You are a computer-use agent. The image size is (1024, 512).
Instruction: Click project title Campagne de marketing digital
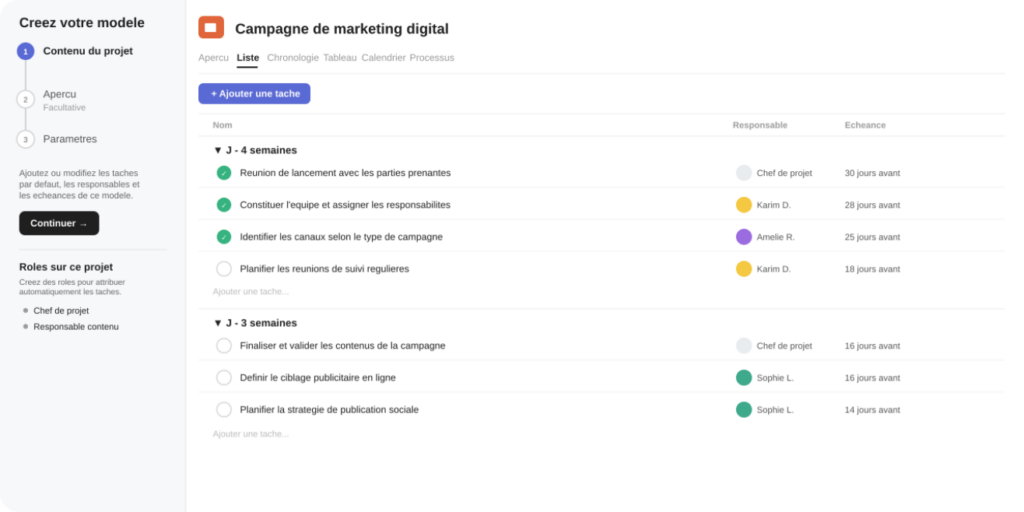click(x=342, y=29)
